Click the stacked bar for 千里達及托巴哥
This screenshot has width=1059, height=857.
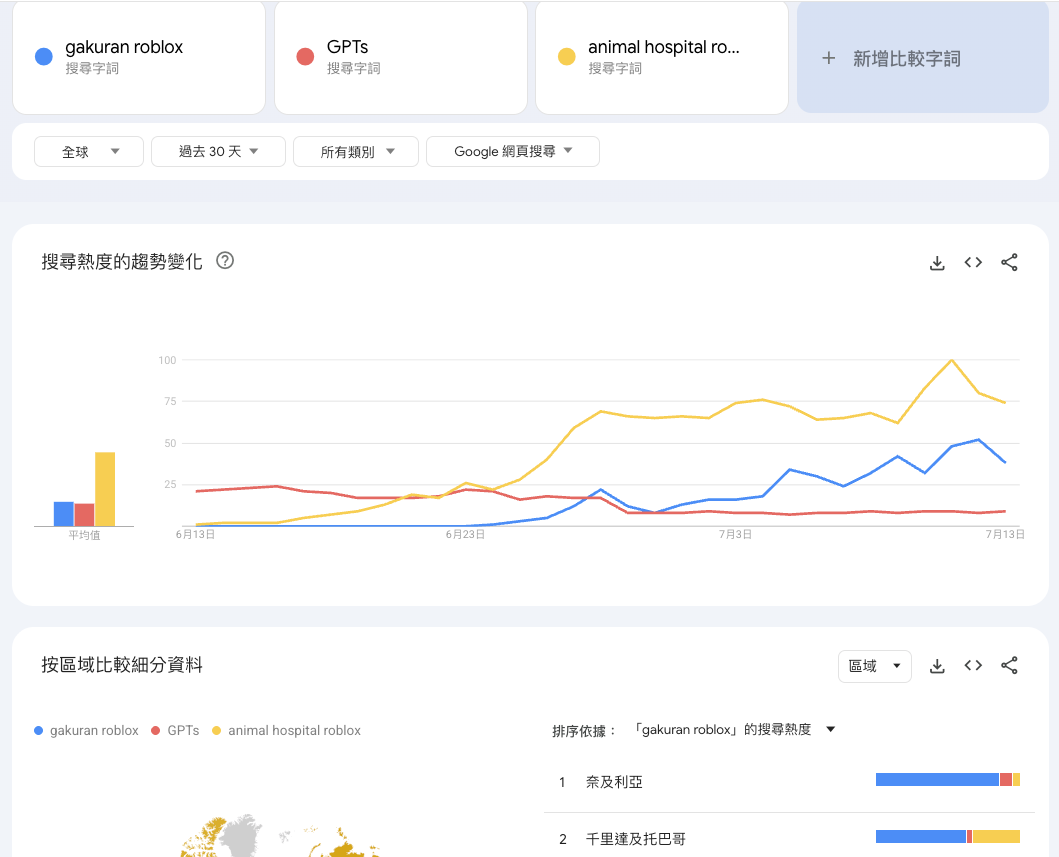click(x=948, y=837)
